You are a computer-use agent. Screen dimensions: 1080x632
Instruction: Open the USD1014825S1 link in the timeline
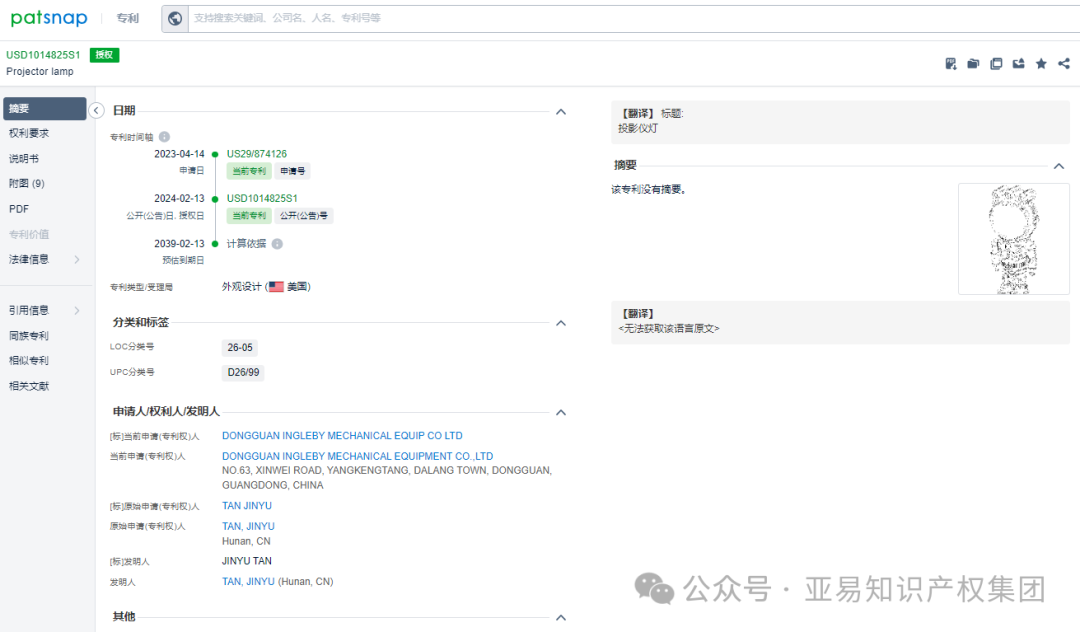click(x=262, y=198)
